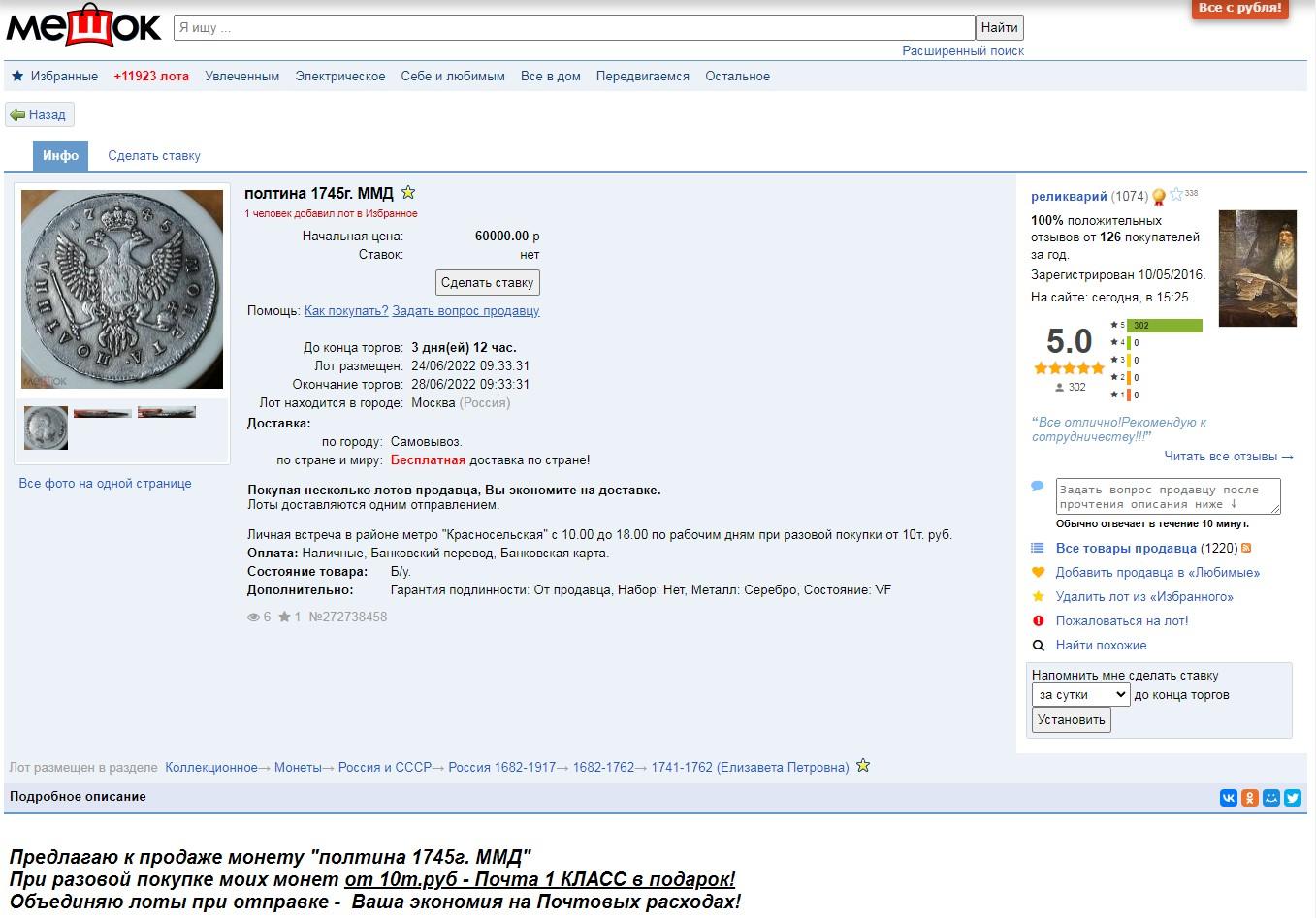1316x918 pixels.
Task: Click the "Я ищу" search field
Action: 573,28
